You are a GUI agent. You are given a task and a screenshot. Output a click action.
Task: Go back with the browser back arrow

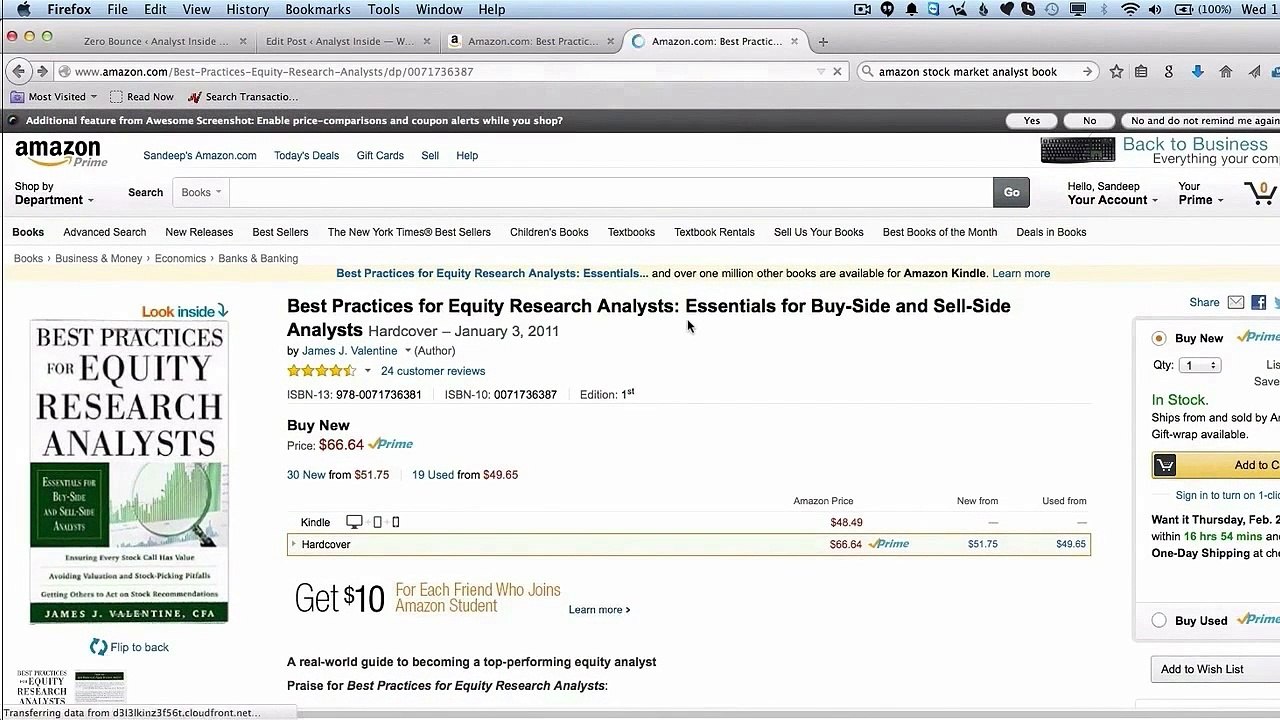[18, 72]
